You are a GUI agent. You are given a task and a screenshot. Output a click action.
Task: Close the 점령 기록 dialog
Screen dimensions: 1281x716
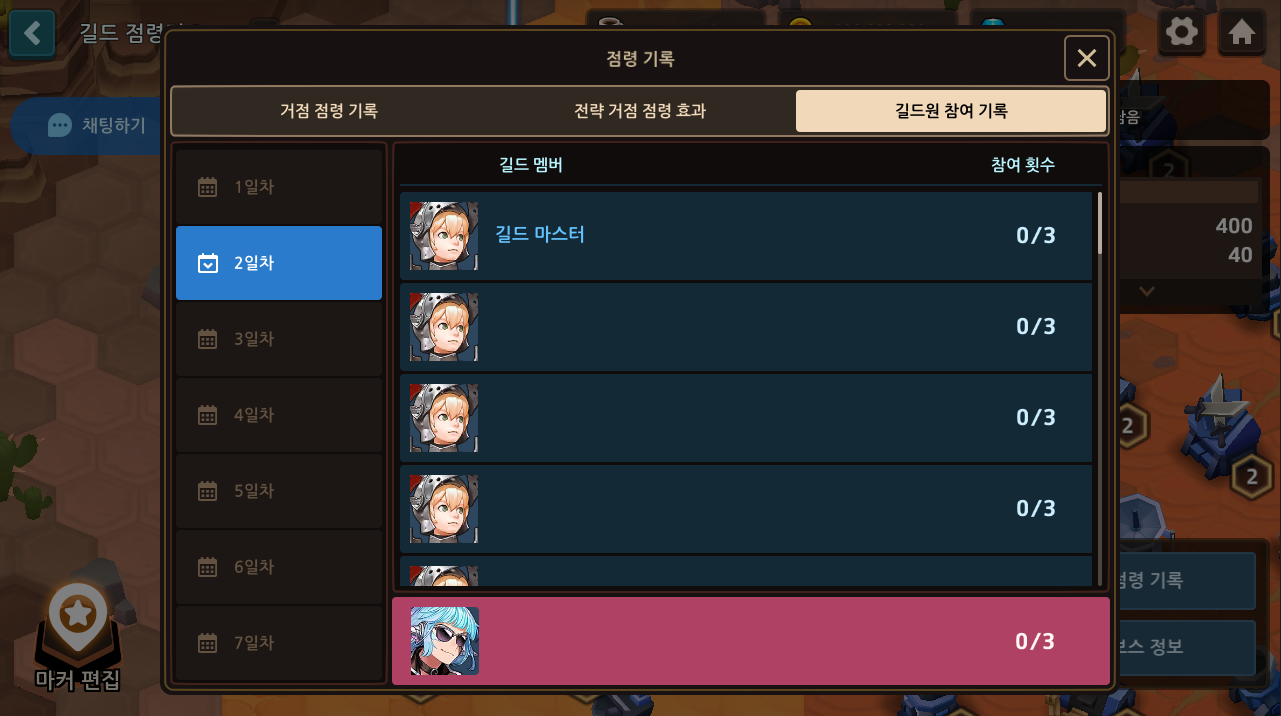pyautogui.click(x=1087, y=58)
